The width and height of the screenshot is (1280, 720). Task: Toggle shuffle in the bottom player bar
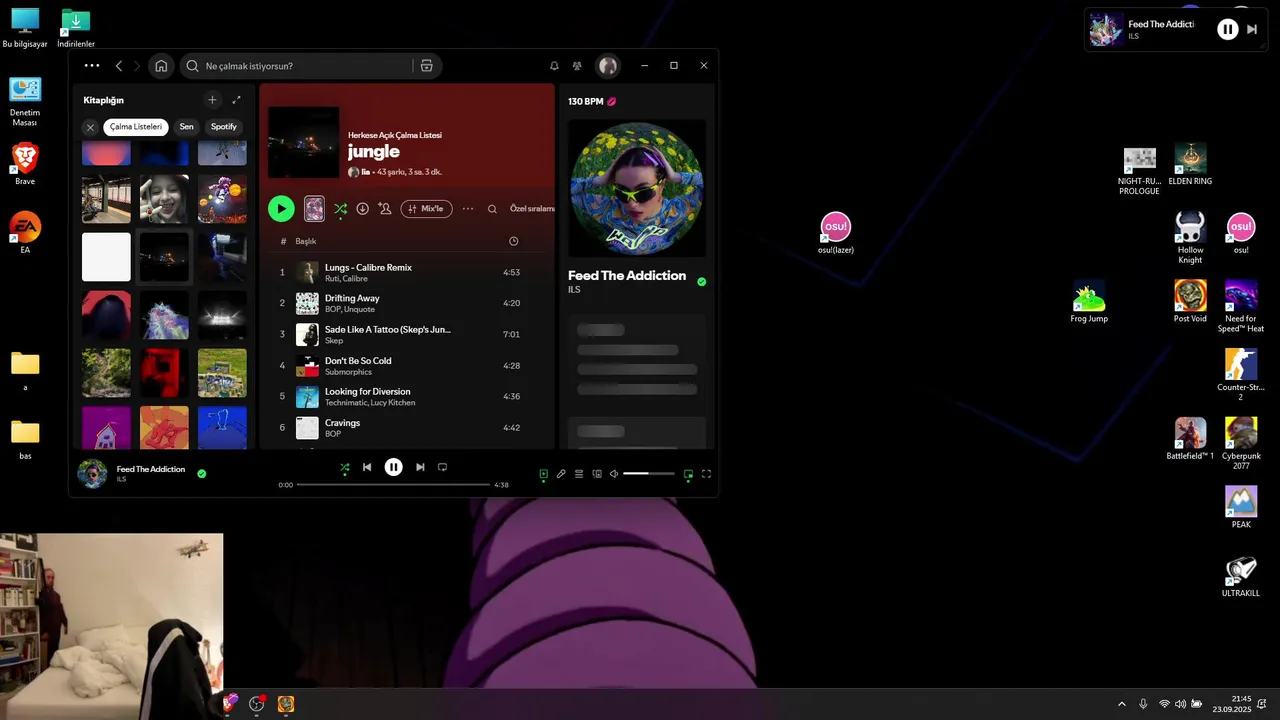pyautogui.click(x=344, y=467)
